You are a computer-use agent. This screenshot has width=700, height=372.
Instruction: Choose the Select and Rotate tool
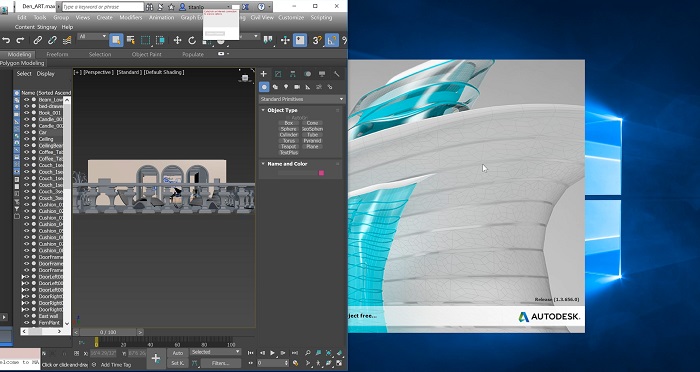[x=192, y=40]
